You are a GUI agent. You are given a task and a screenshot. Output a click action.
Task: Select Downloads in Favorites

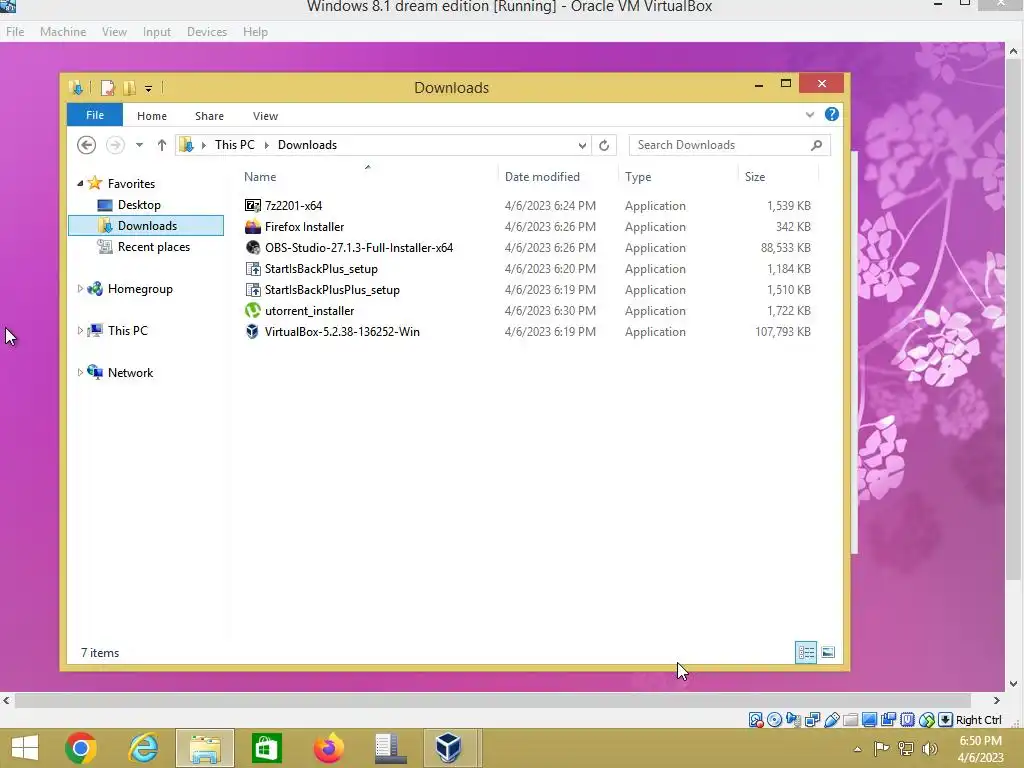click(x=146, y=225)
